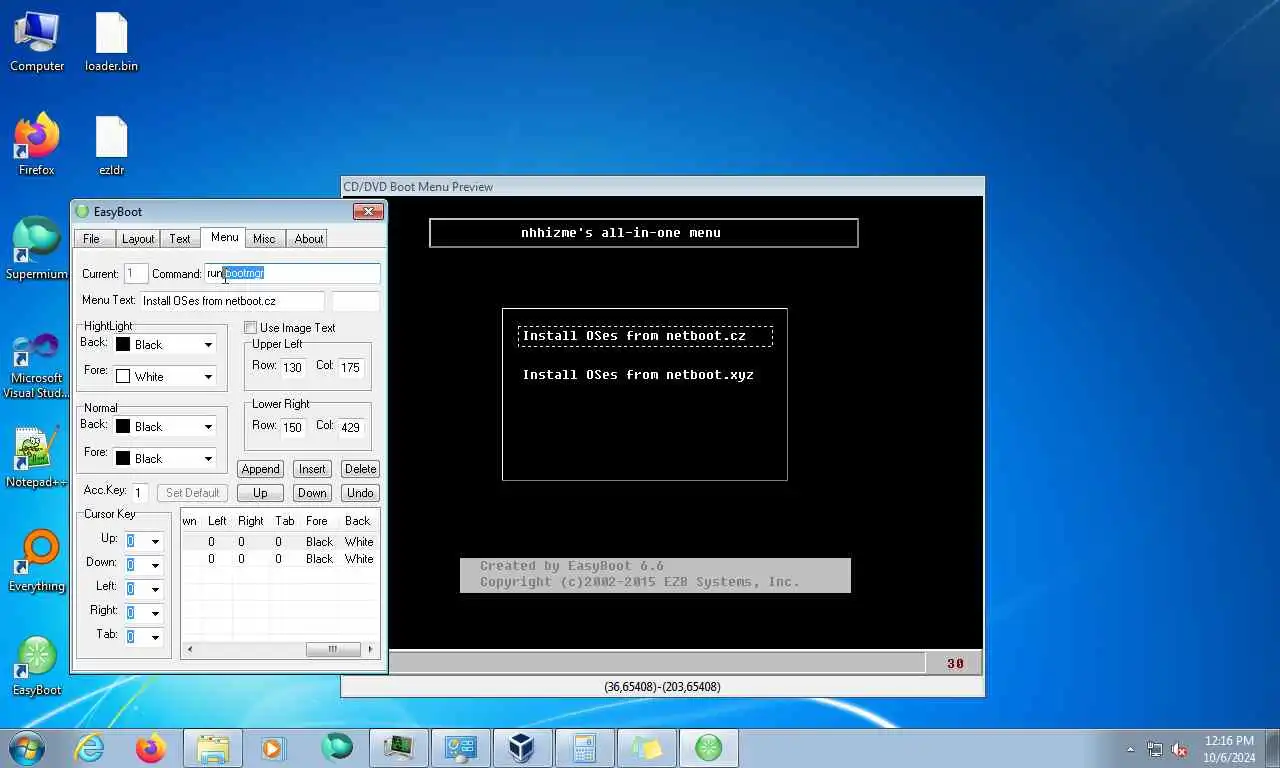
Task: Click in the Menu Text input field
Action: [231, 301]
